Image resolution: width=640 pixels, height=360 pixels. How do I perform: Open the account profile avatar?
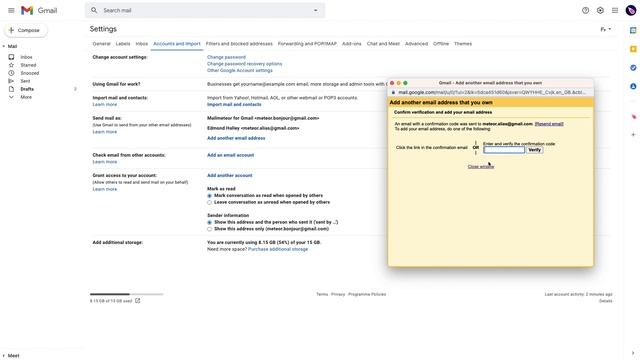(x=631, y=10)
